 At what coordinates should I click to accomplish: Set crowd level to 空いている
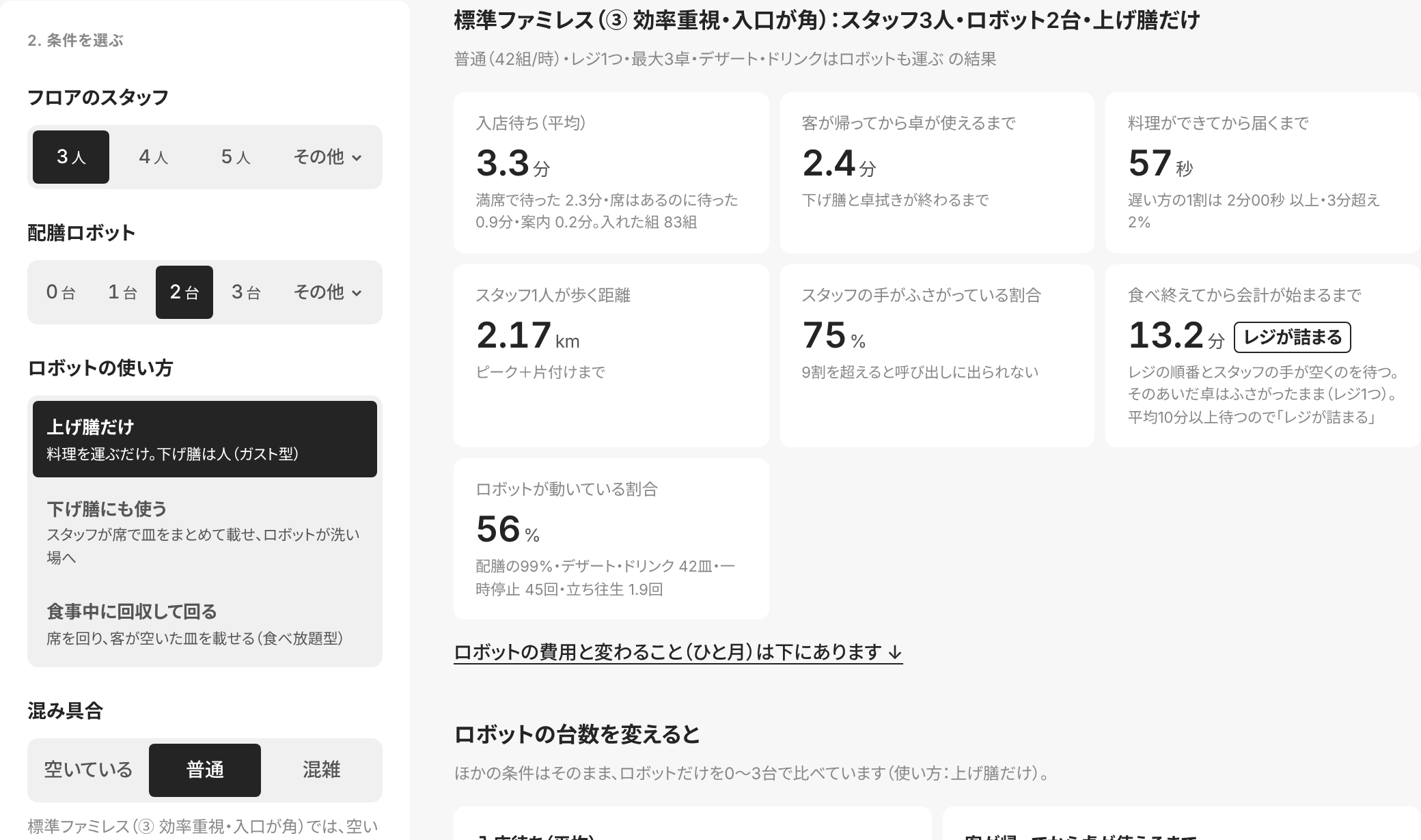tap(88, 770)
